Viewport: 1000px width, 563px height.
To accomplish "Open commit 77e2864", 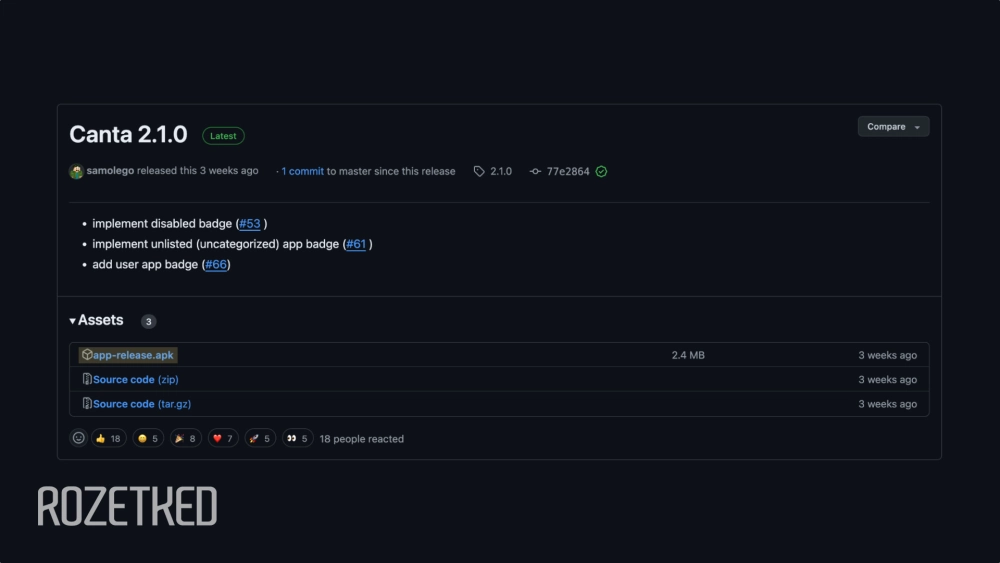I will pyautogui.click(x=568, y=172).
